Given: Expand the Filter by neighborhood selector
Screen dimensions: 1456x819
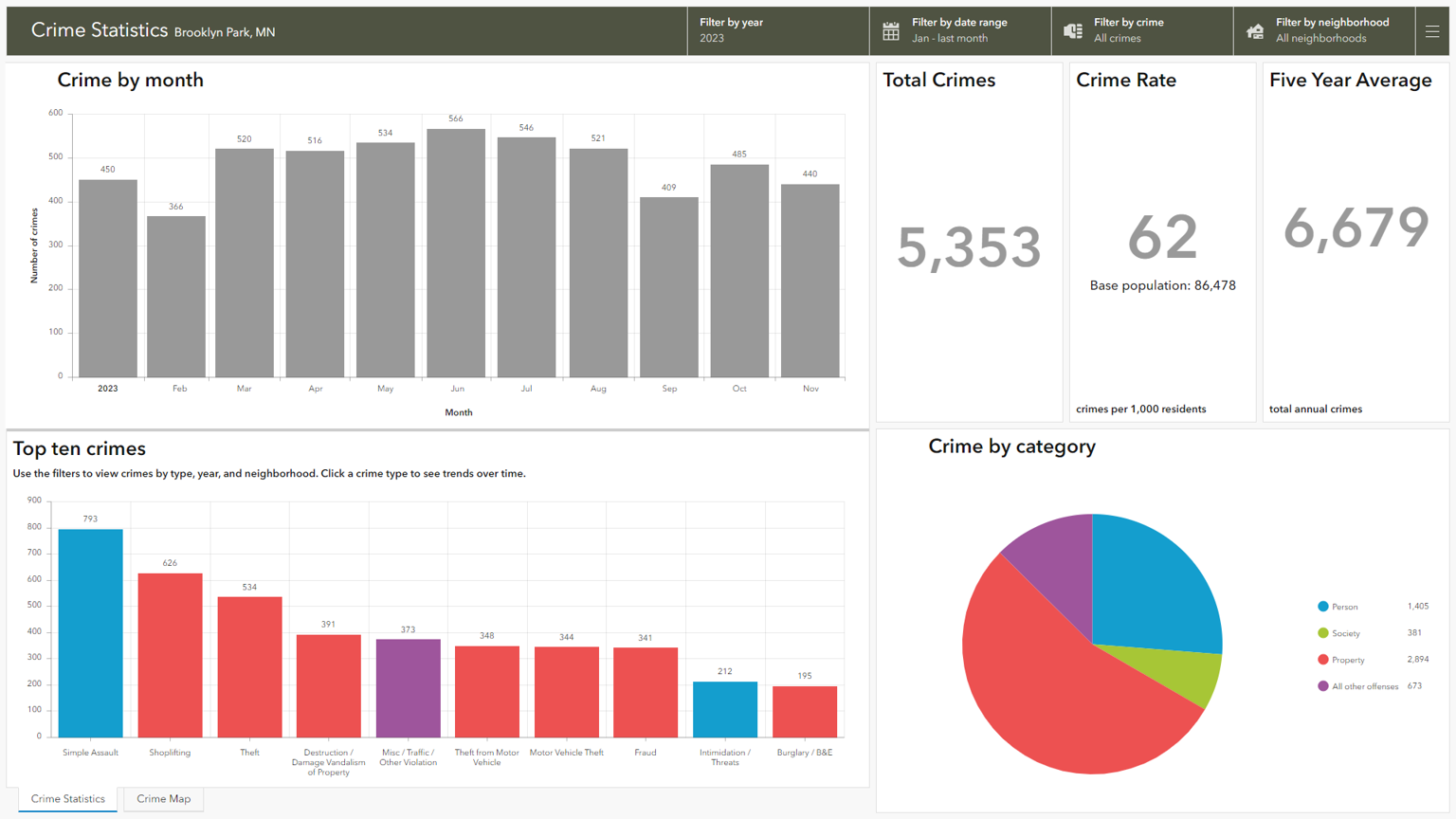Looking at the screenshot, I should [1324, 31].
